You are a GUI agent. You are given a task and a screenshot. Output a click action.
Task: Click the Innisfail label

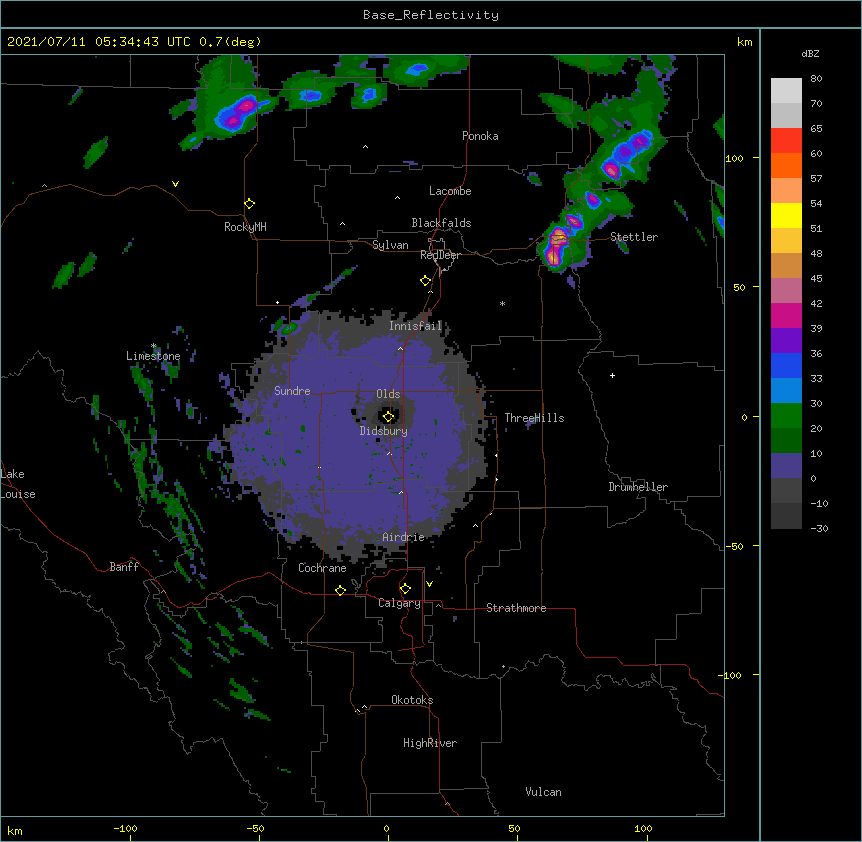[x=416, y=326]
